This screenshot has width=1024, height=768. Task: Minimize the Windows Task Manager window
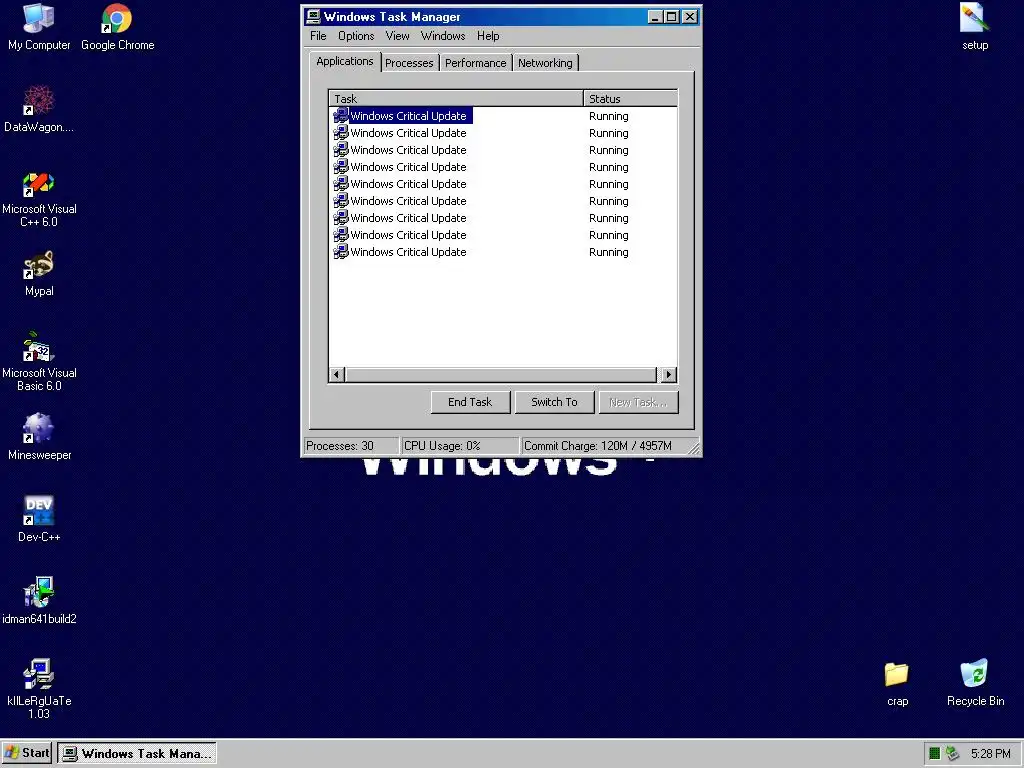point(656,17)
